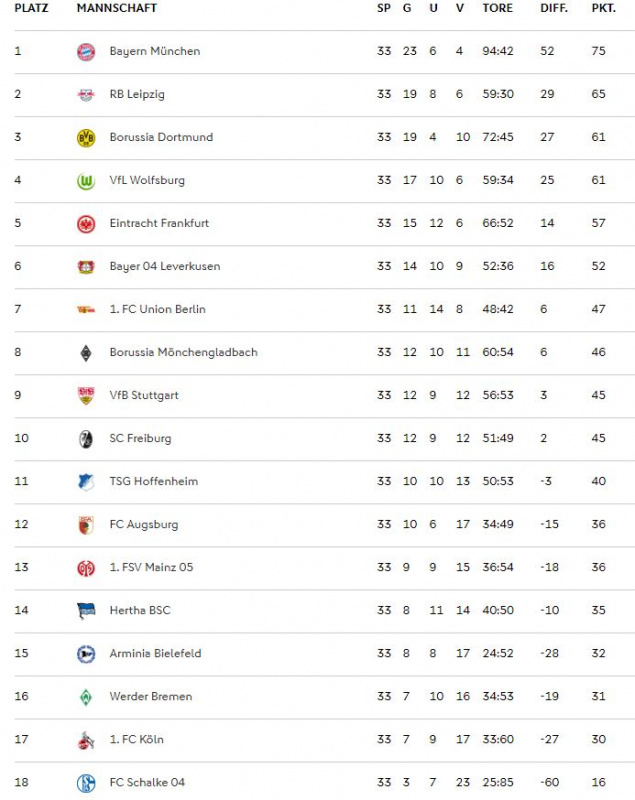The image size is (635, 800).
Task: Click the Bayern München club logo
Action: [86, 52]
